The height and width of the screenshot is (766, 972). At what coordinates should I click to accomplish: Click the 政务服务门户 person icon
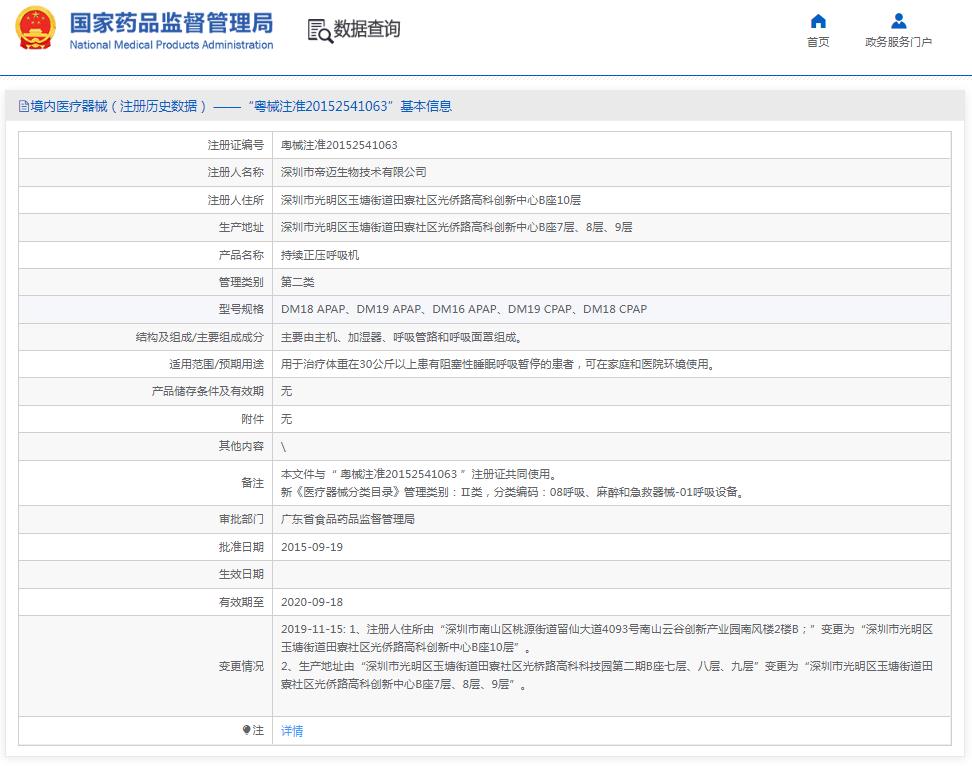click(x=898, y=21)
